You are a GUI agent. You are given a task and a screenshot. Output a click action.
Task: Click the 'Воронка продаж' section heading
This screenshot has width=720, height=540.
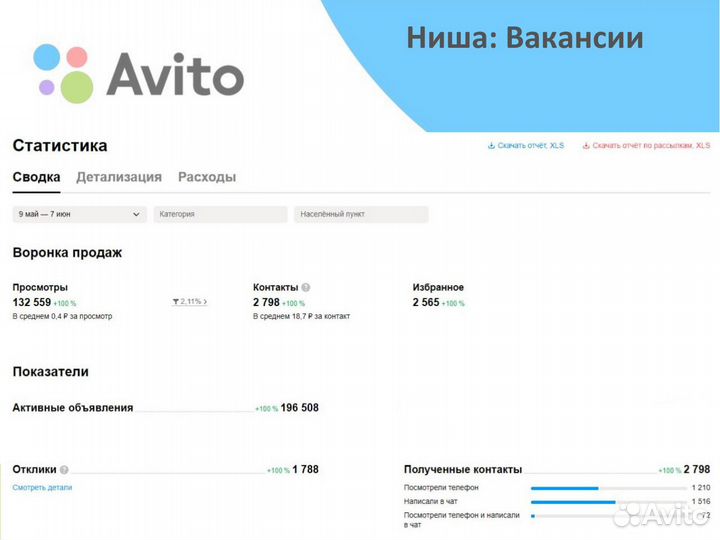coord(68,253)
